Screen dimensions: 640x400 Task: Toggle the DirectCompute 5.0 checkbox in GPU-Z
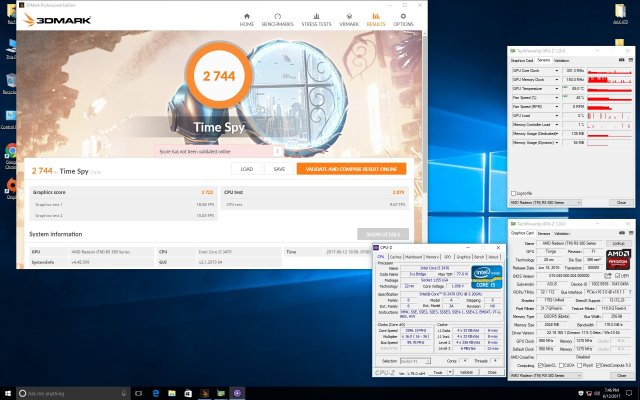tap(598, 365)
